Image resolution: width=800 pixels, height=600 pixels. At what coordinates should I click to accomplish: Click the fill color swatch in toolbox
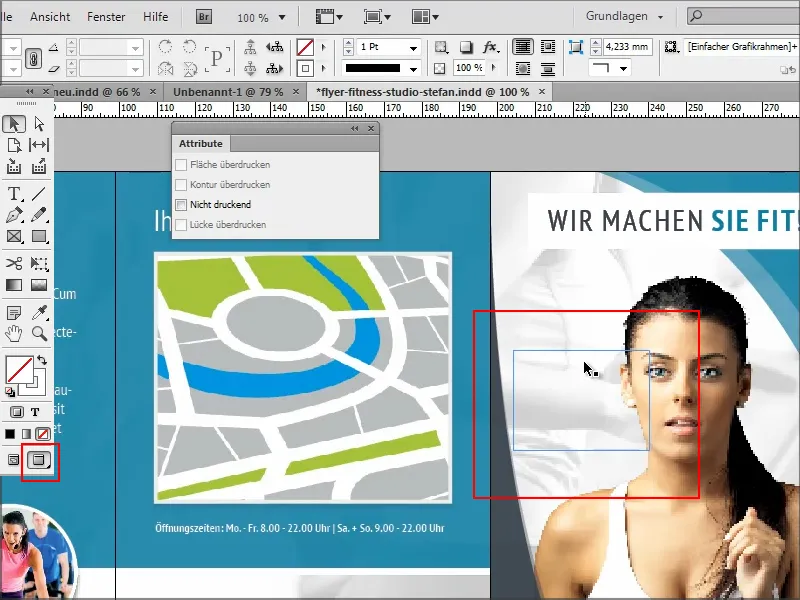20,369
